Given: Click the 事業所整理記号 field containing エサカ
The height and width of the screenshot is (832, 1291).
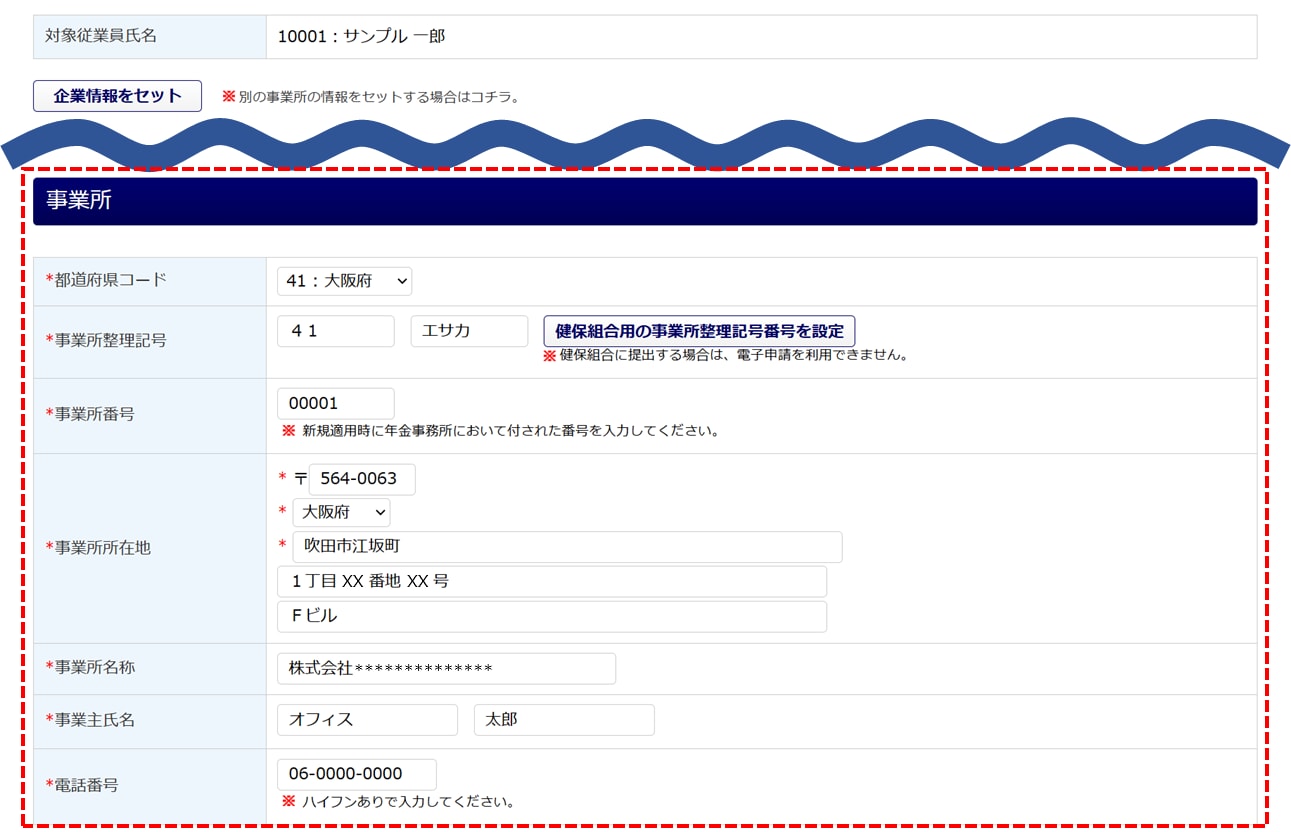Looking at the screenshot, I should tap(469, 331).
